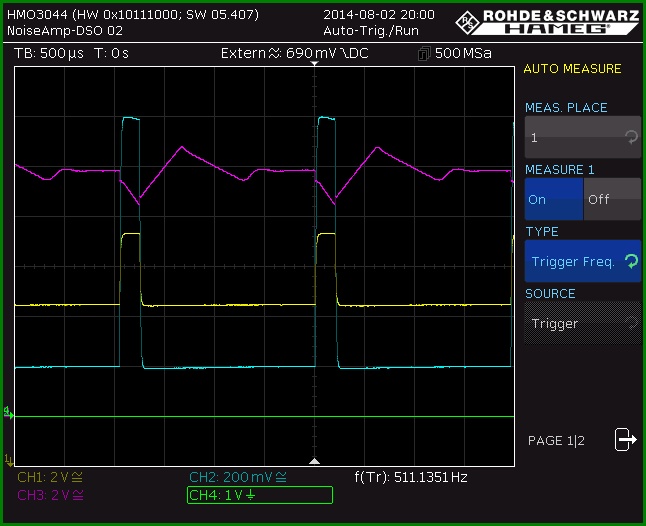Select the CH1: 2 V channel label
This screenshot has height=526, width=646.
pos(50,477)
